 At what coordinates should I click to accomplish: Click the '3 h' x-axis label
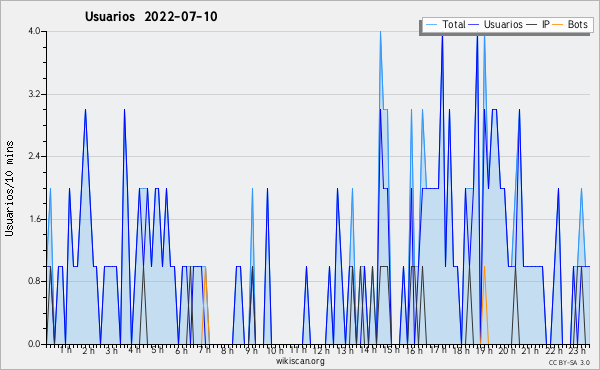point(111,350)
